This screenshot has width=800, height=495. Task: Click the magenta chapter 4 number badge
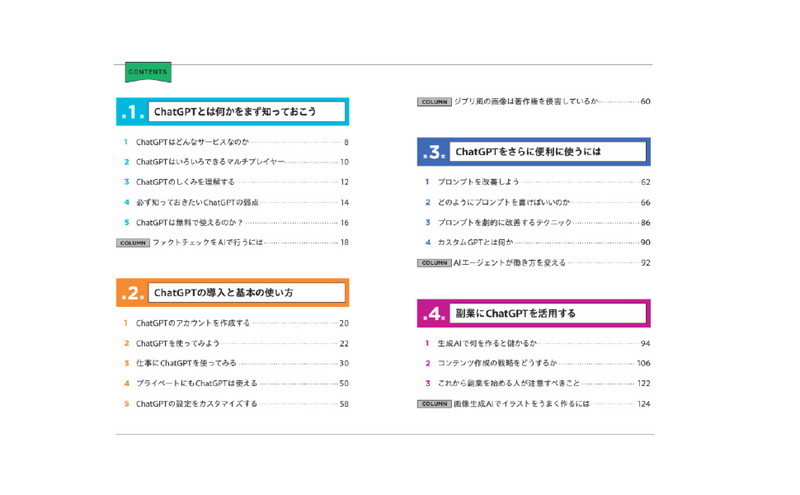coord(434,314)
